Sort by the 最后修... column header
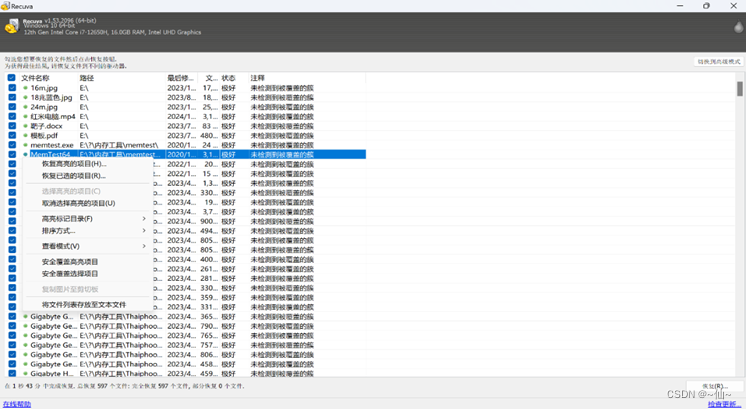This screenshot has width=746, height=409. click(x=181, y=78)
